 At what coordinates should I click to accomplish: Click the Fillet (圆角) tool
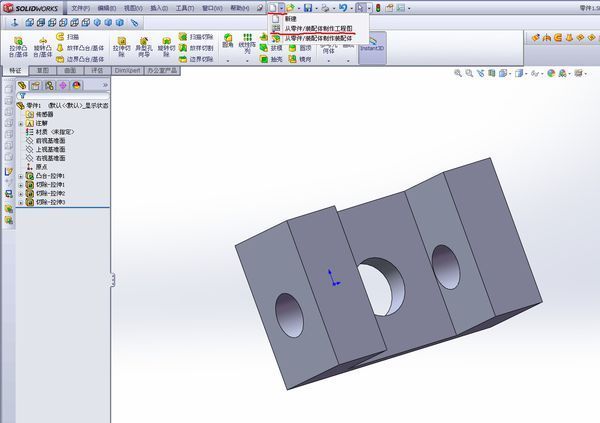pyautogui.click(x=228, y=41)
